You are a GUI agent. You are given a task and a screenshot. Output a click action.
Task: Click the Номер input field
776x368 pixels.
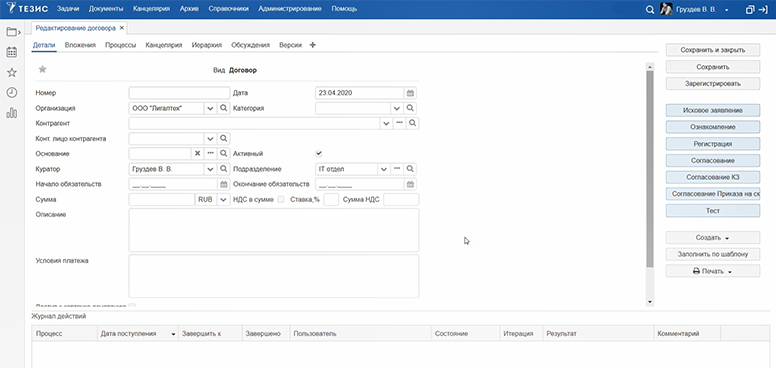pos(179,93)
